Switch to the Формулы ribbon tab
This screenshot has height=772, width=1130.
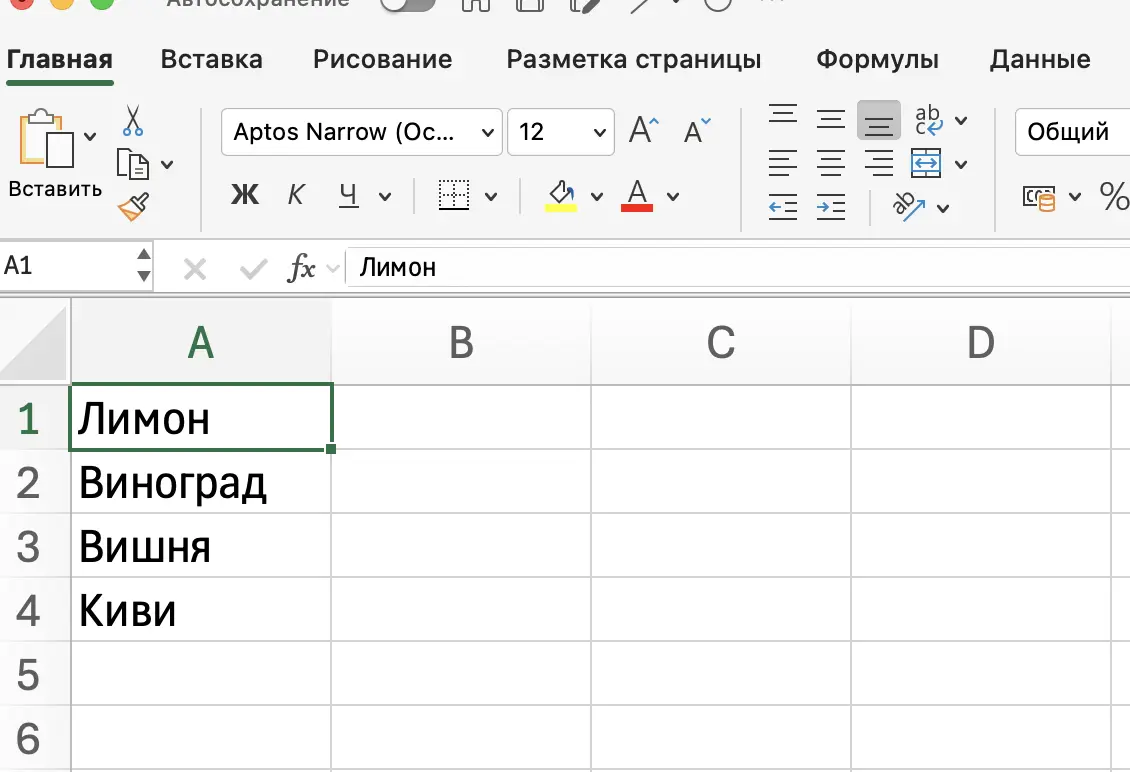[877, 59]
